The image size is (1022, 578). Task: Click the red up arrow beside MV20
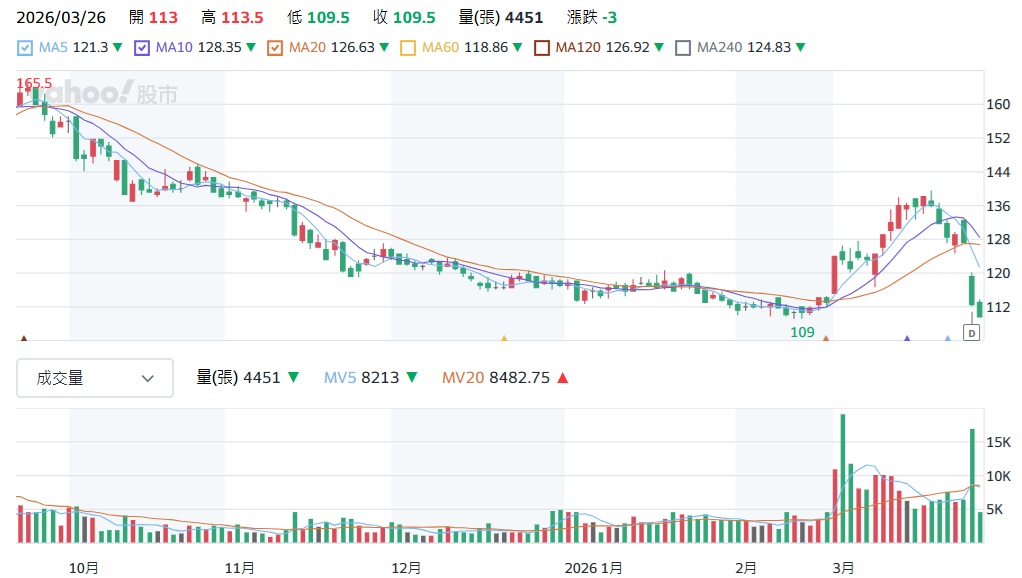pyautogui.click(x=562, y=378)
